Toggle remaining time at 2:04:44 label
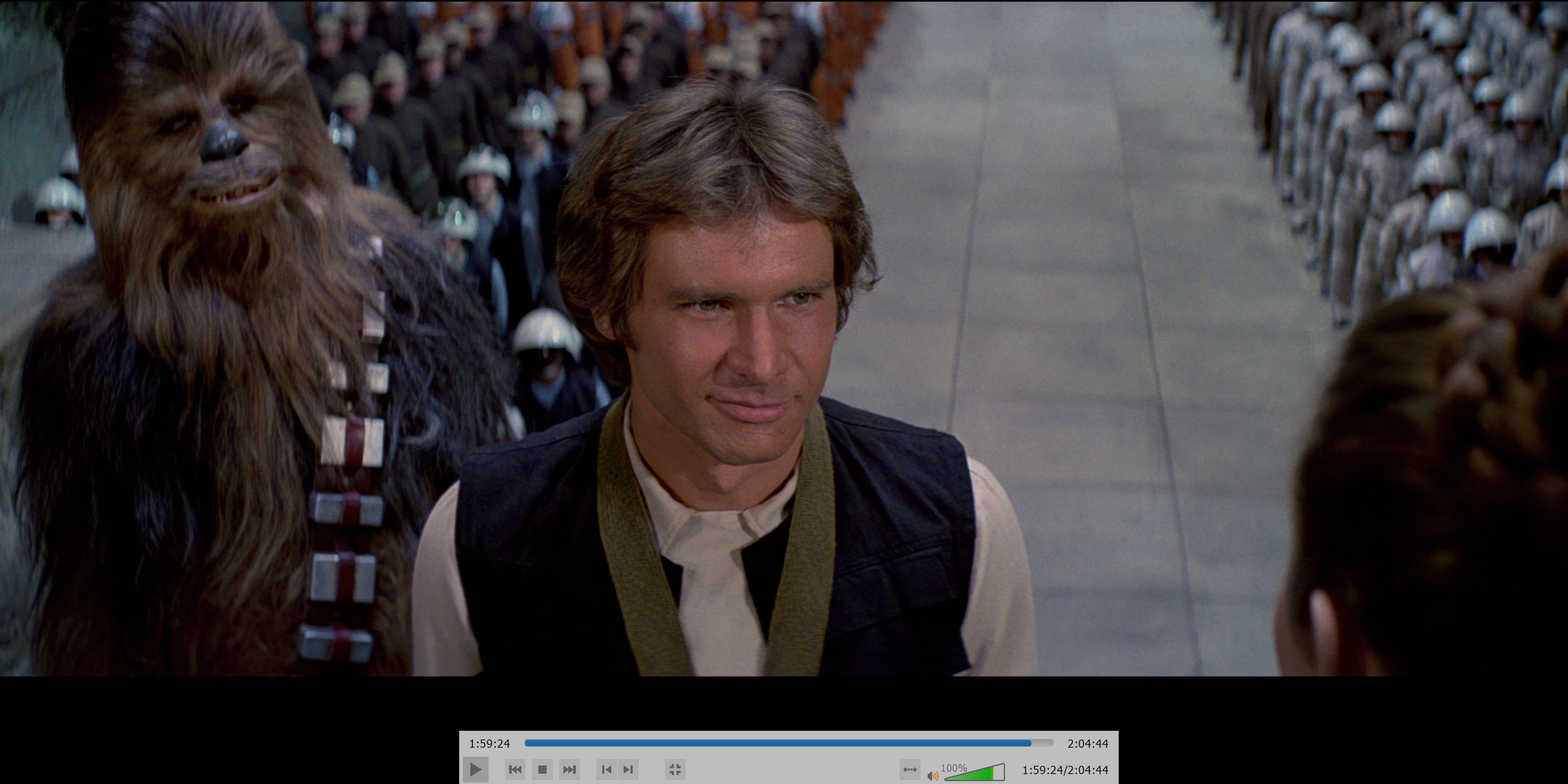This screenshot has height=784, width=1568. (x=1088, y=743)
